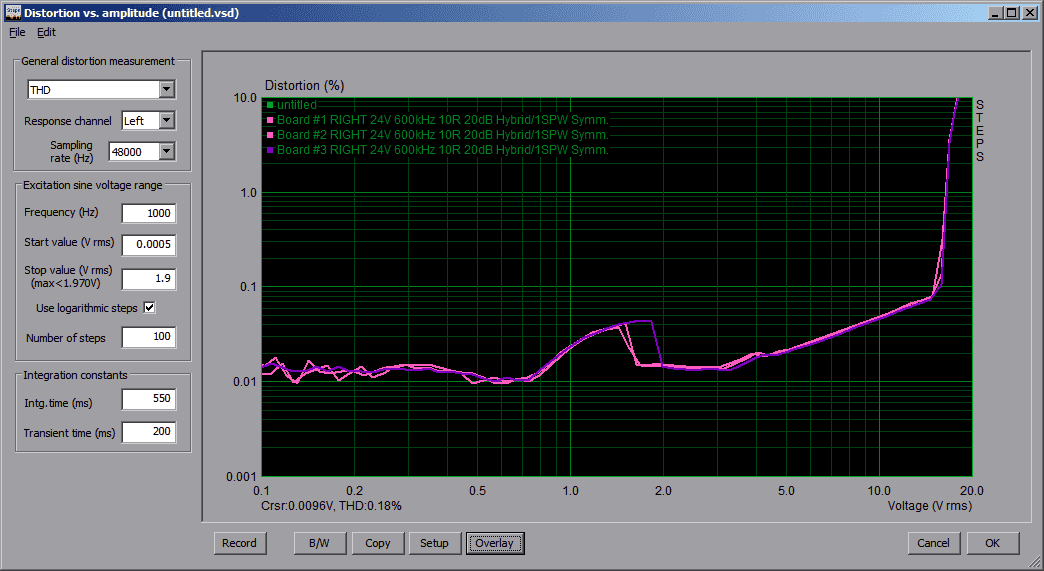Click the Overlay button
The height and width of the screenshot is (571, 1044).
pos(494,543)
